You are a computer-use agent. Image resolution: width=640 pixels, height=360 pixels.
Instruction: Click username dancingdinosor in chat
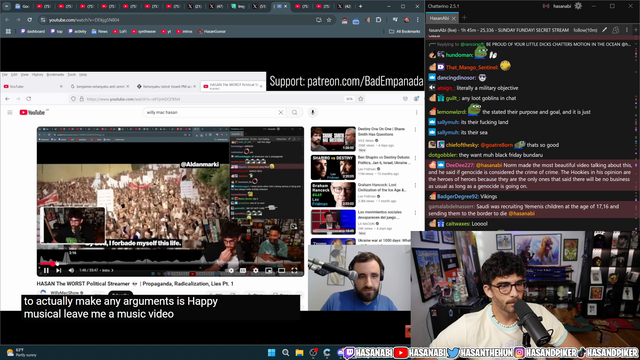[456, 78]
